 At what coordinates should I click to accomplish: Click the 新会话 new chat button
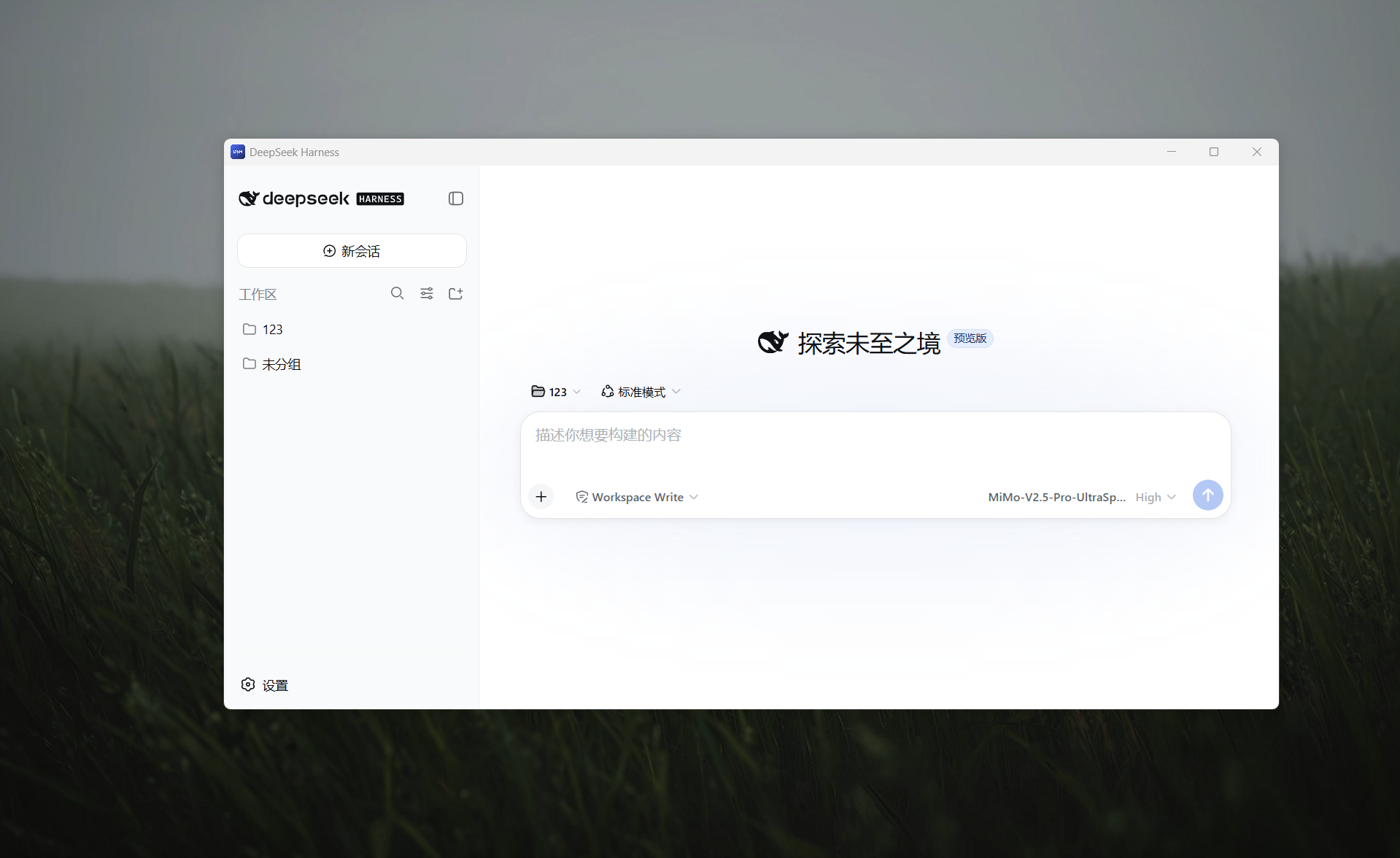pyautogui.click(x=352, y=251)
